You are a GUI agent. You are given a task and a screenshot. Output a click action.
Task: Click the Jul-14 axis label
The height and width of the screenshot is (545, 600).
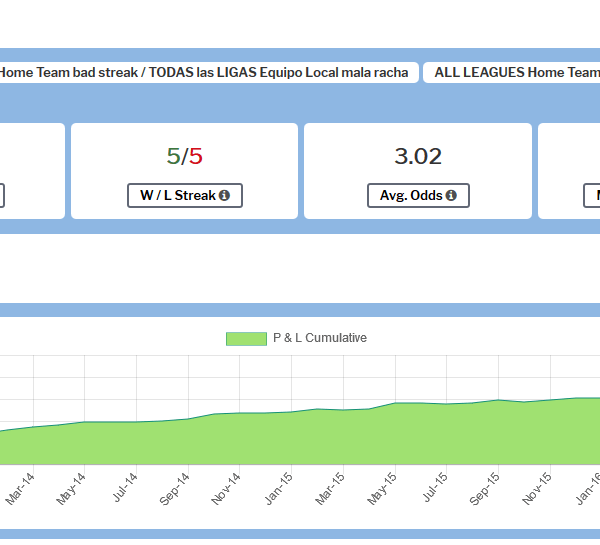point(125,487)
